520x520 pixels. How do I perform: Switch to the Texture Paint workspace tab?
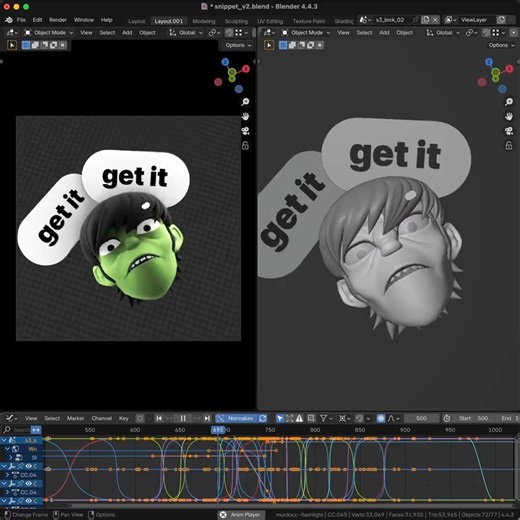click(309, 21)
